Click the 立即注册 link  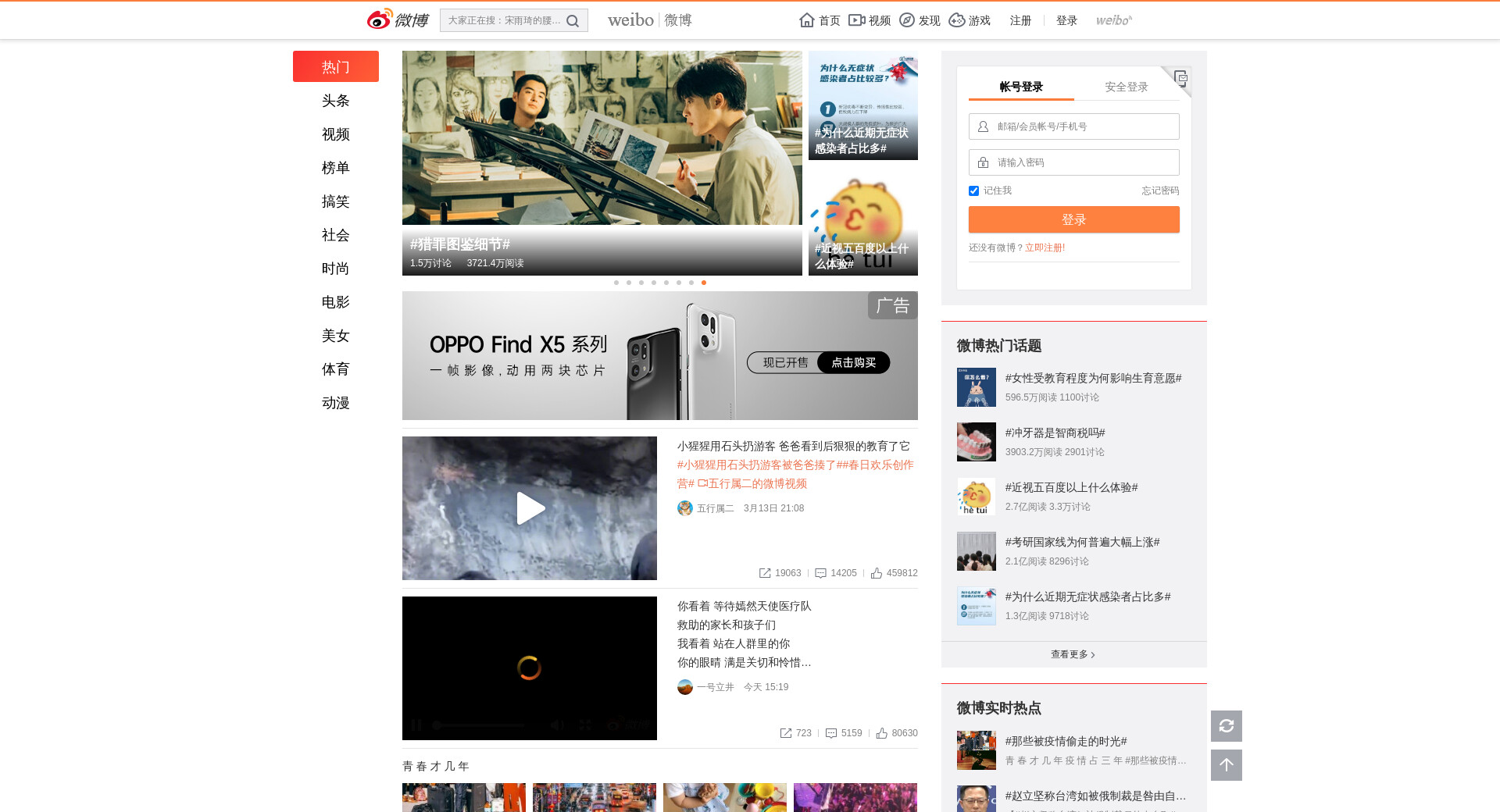pyautogui.click(x=1045, y=248)
